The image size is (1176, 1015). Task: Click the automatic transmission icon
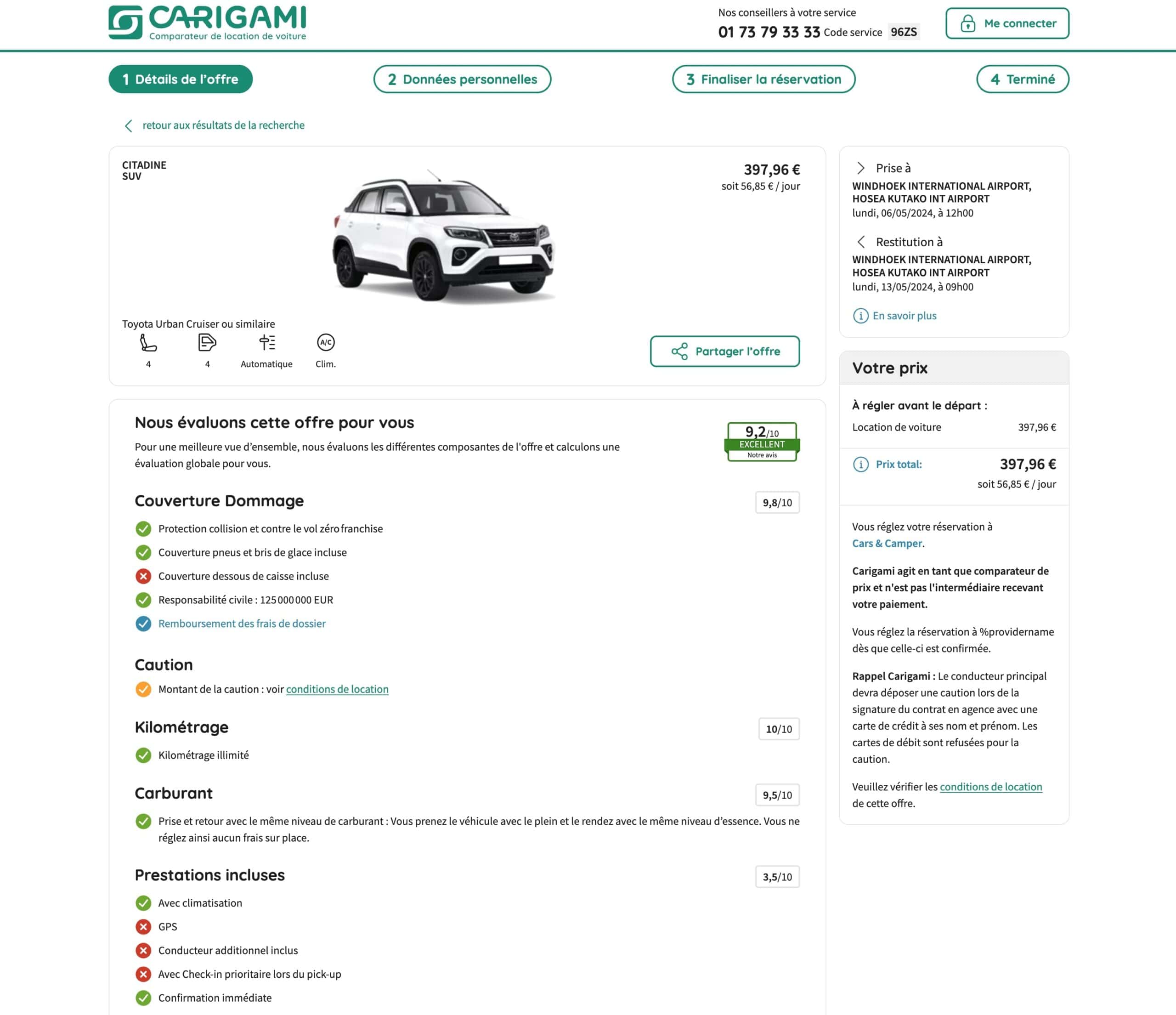[x=267, y=342]
